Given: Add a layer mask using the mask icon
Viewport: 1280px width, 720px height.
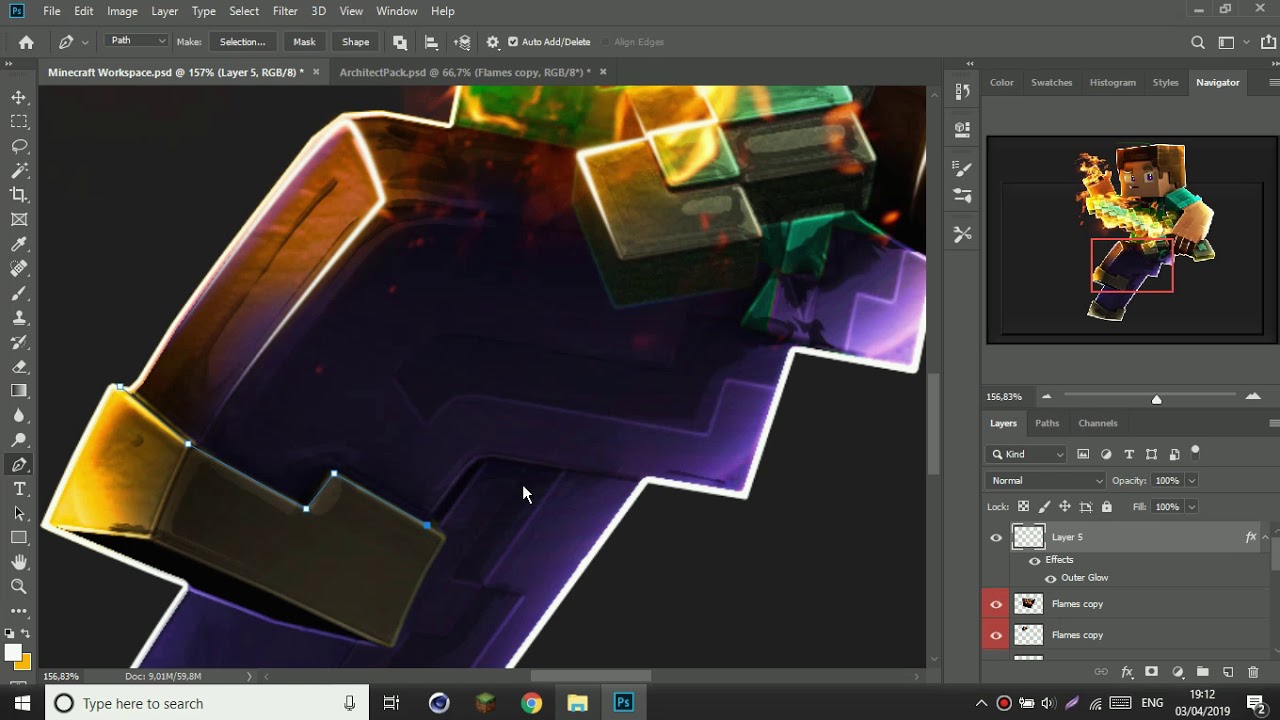Looking at the screenshot, I should (1151, 672).
